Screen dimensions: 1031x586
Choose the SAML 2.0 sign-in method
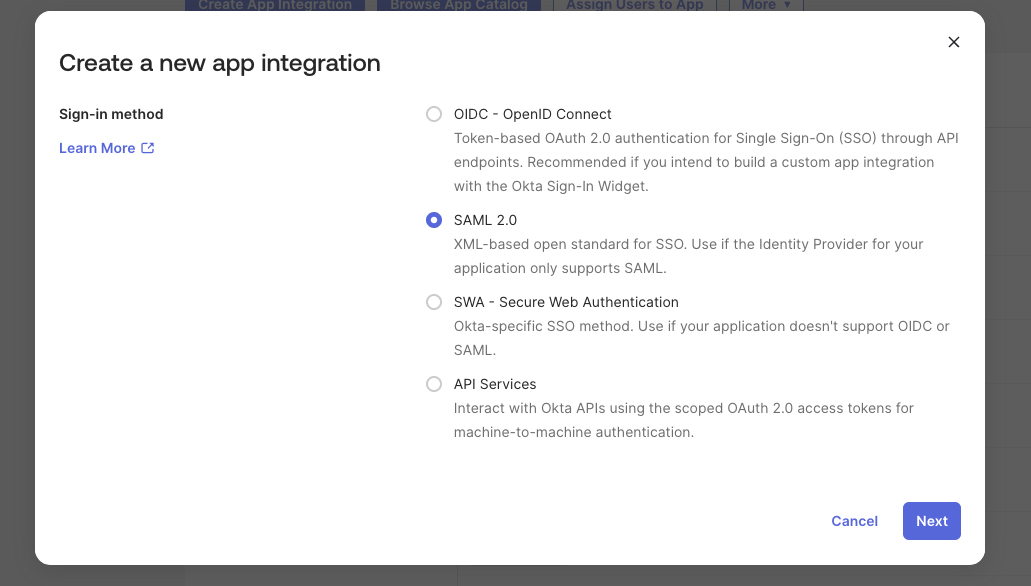434,220
